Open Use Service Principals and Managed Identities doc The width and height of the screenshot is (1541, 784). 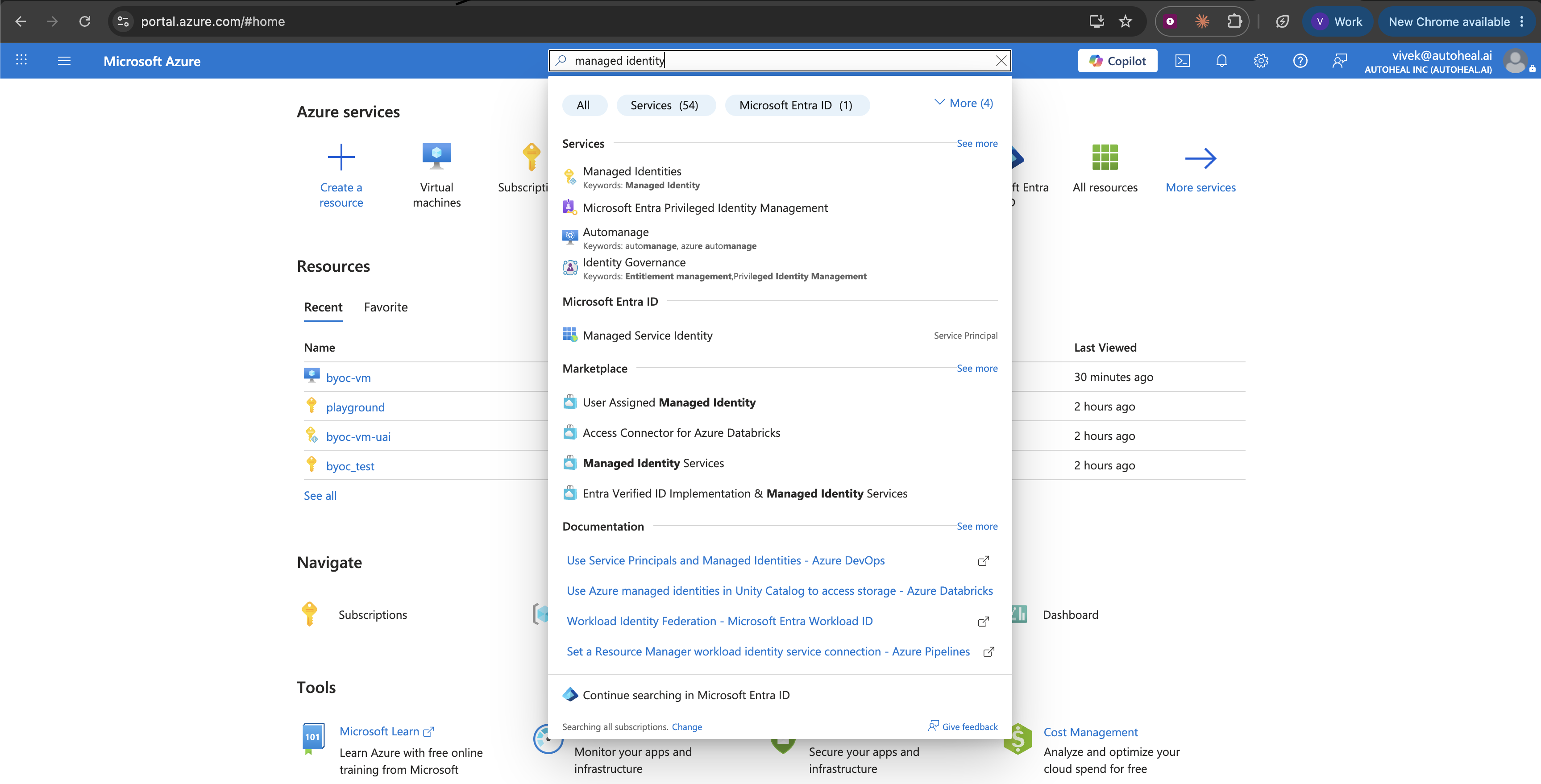click(726, 560)
